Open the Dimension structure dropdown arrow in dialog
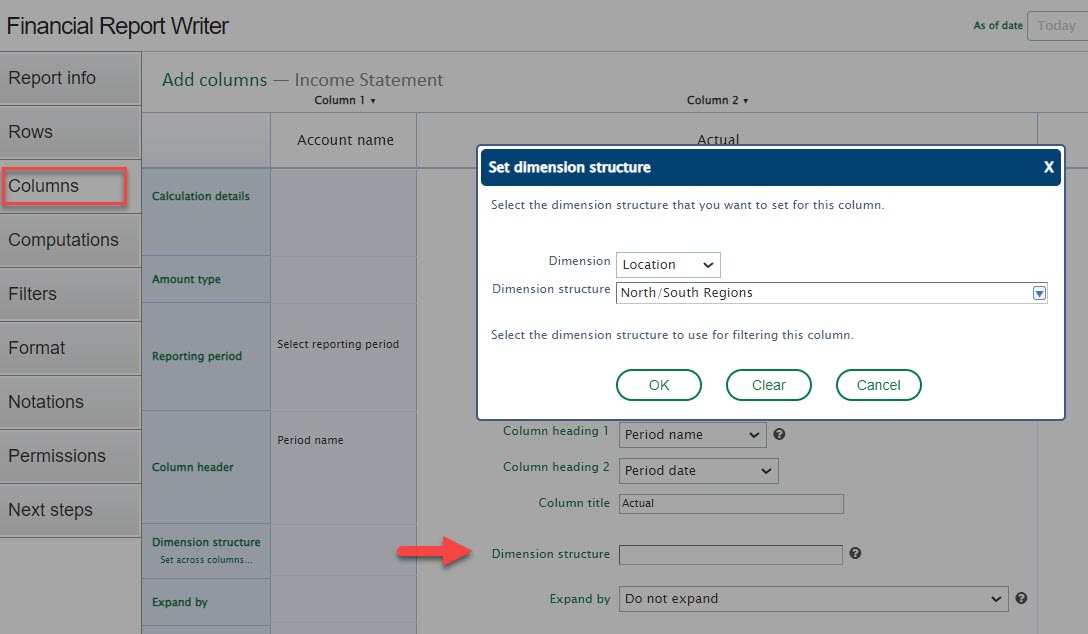1088x634 pixels. pos(1039,293)
